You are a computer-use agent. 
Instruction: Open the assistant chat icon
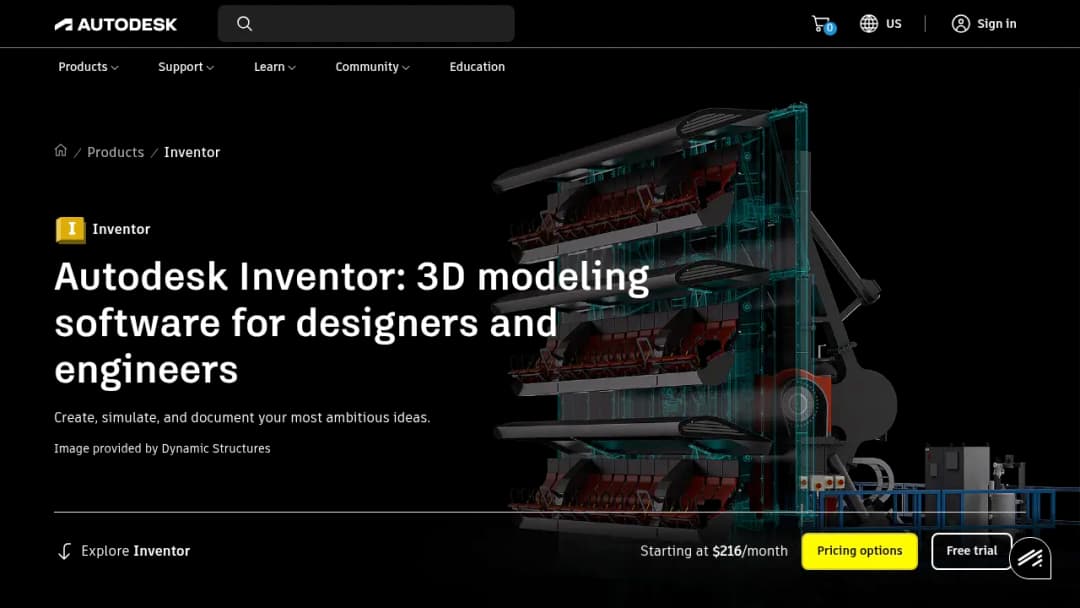[1031, 558]
